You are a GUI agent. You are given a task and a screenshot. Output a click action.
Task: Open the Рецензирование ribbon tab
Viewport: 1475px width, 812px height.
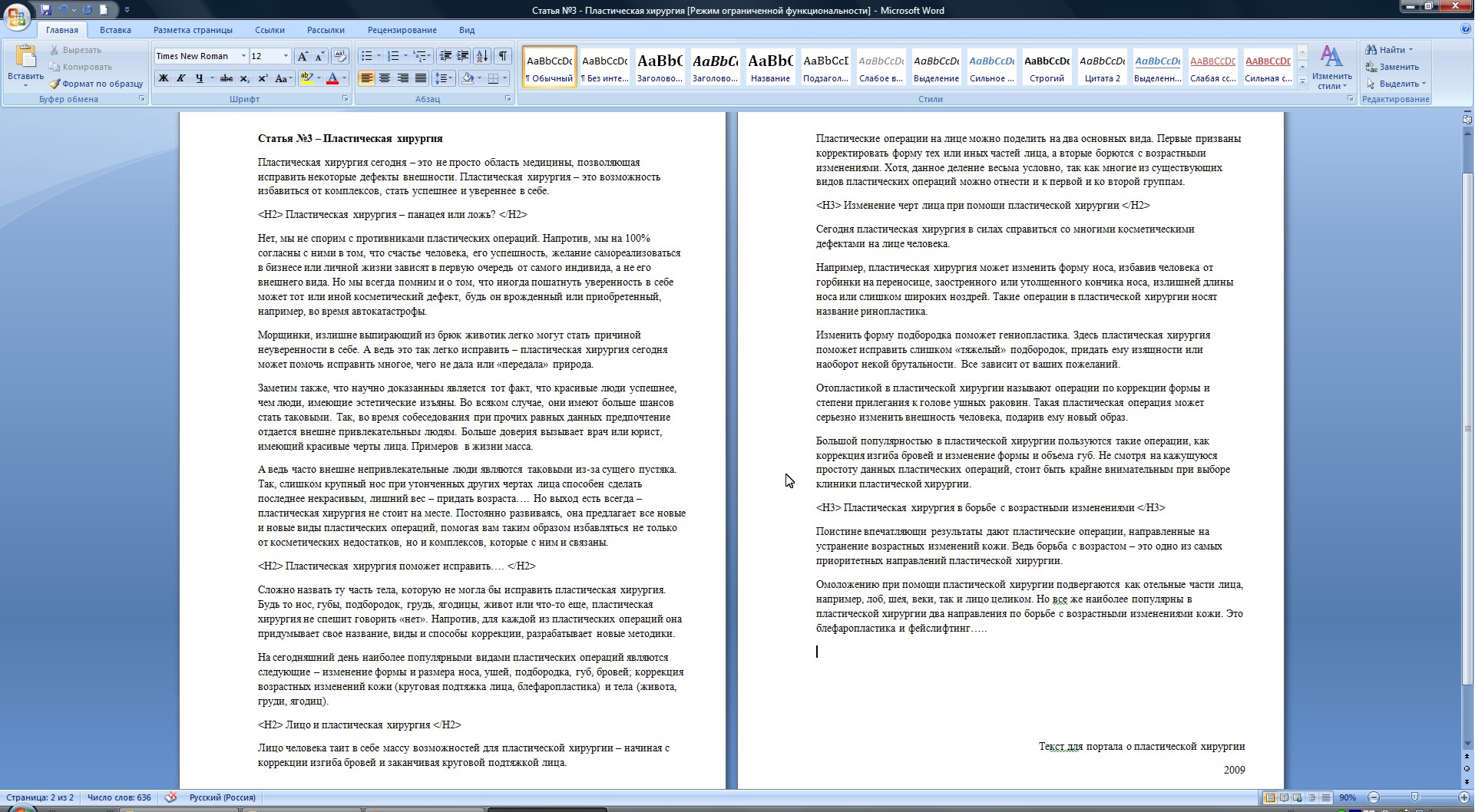pos(402,30)
